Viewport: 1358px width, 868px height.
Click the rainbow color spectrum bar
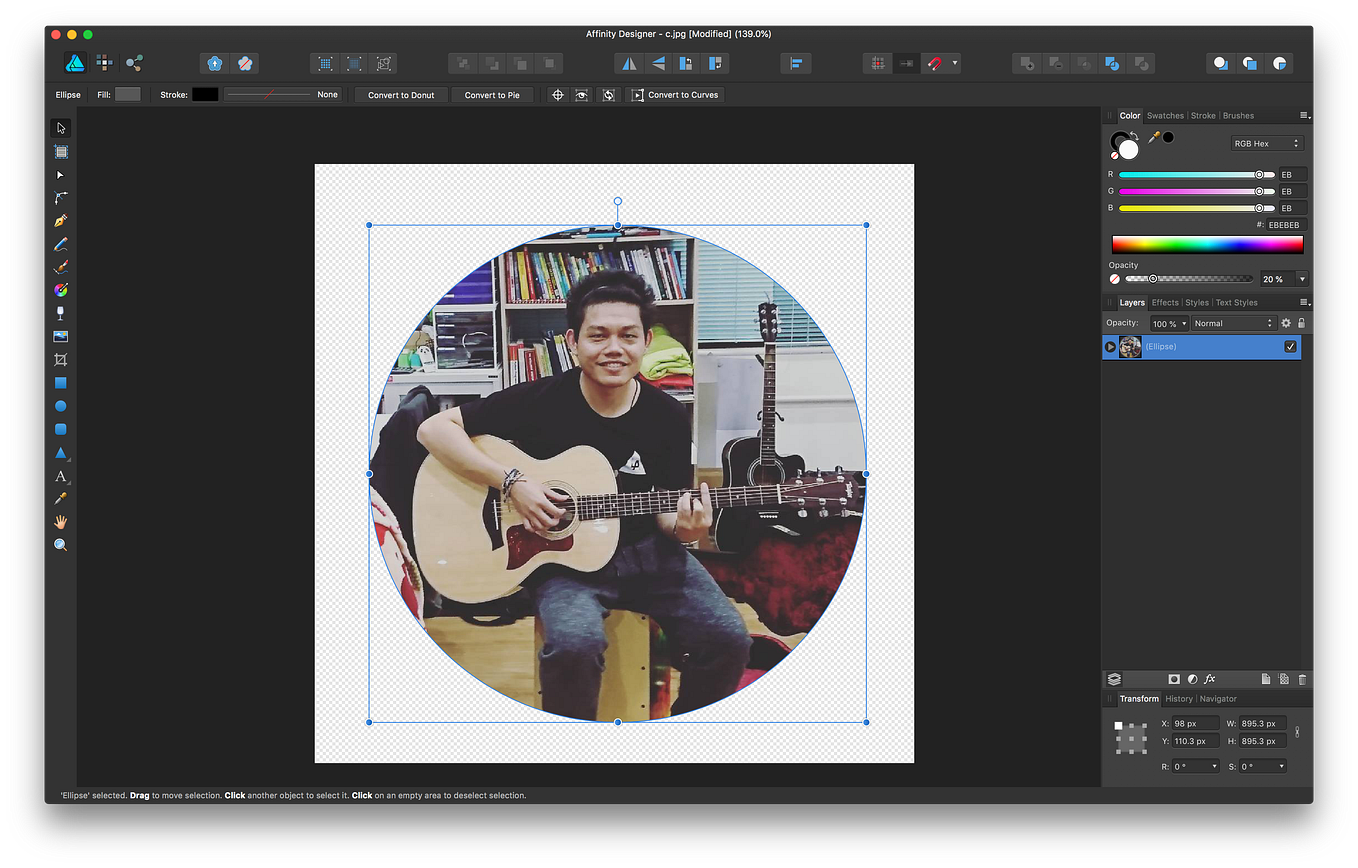[x=1208, y=244]
